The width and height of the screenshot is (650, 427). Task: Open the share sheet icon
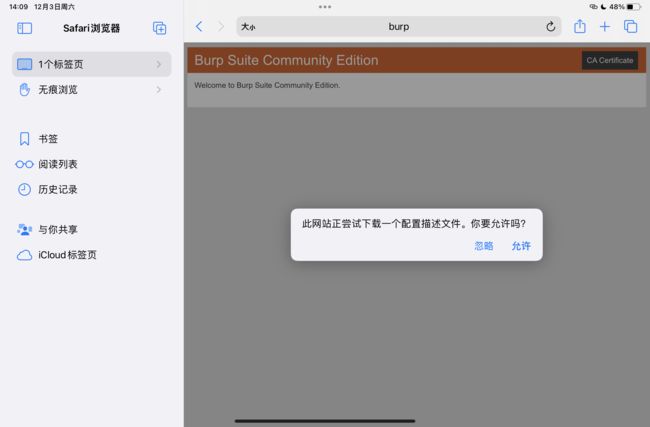(580, 27)
